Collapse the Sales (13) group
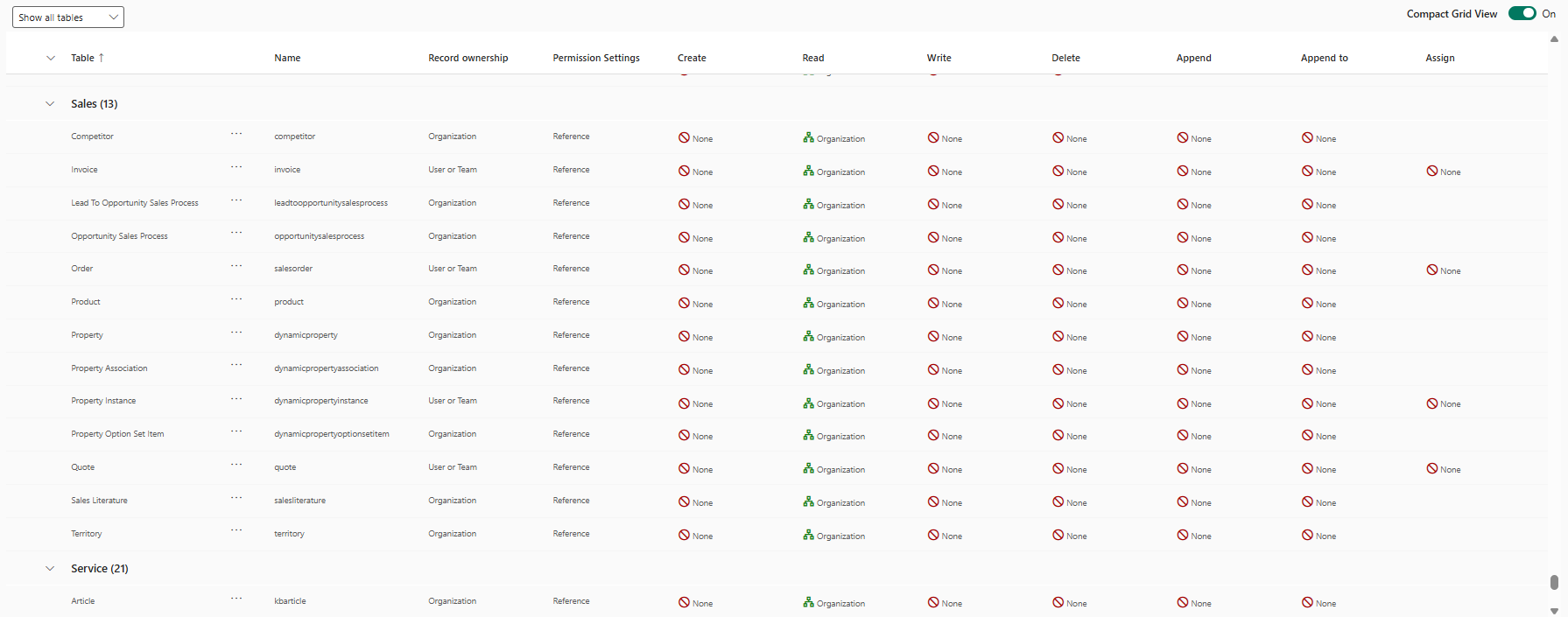The height and width of the screenshot is (617, 1568). pyautogui.click(x=50, y=103)
